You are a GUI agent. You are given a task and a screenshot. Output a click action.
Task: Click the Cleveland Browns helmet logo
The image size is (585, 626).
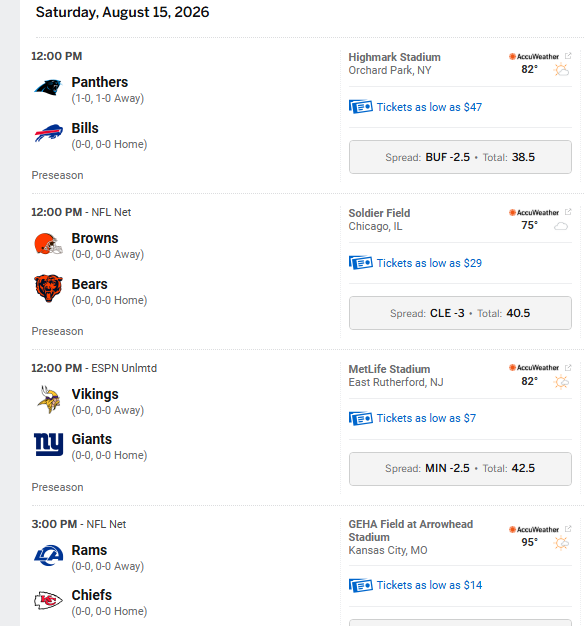pos(48,244)
